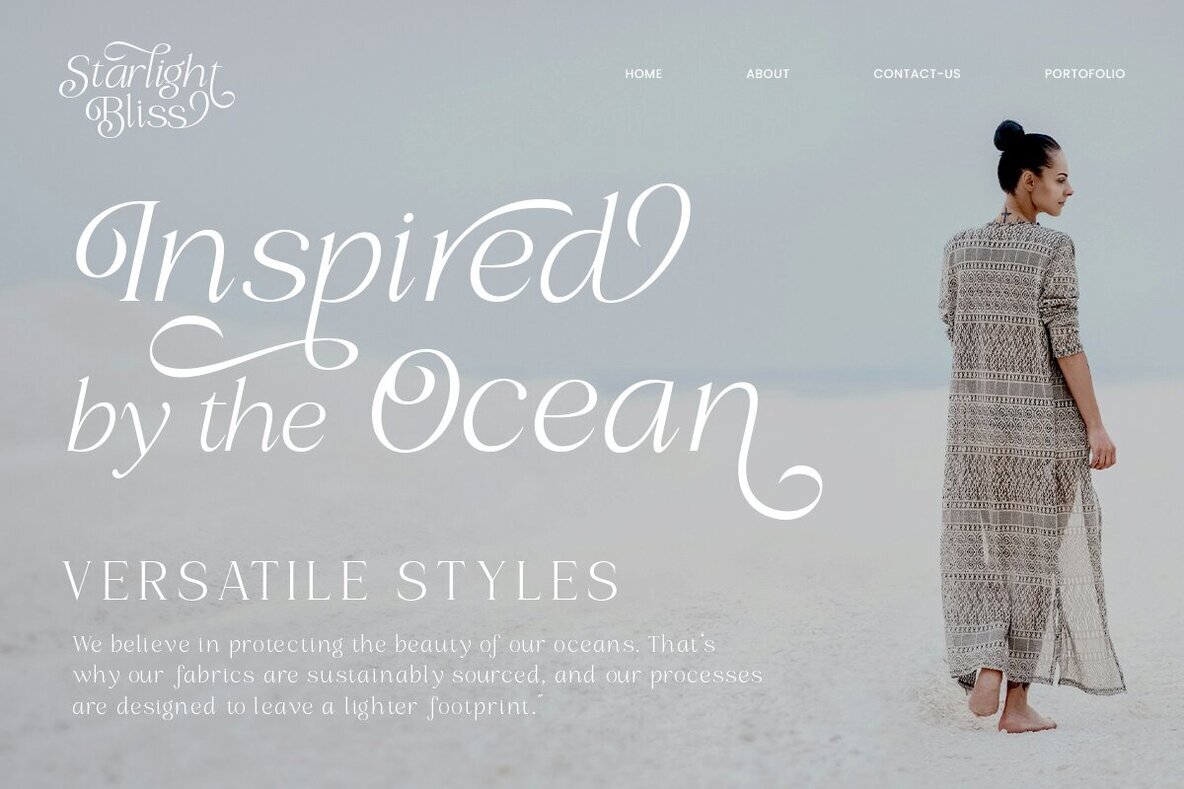Click paragraph line starting 'why our fabrics'
The height and width of the screenshot is (789, 1184).
(418, 675)
